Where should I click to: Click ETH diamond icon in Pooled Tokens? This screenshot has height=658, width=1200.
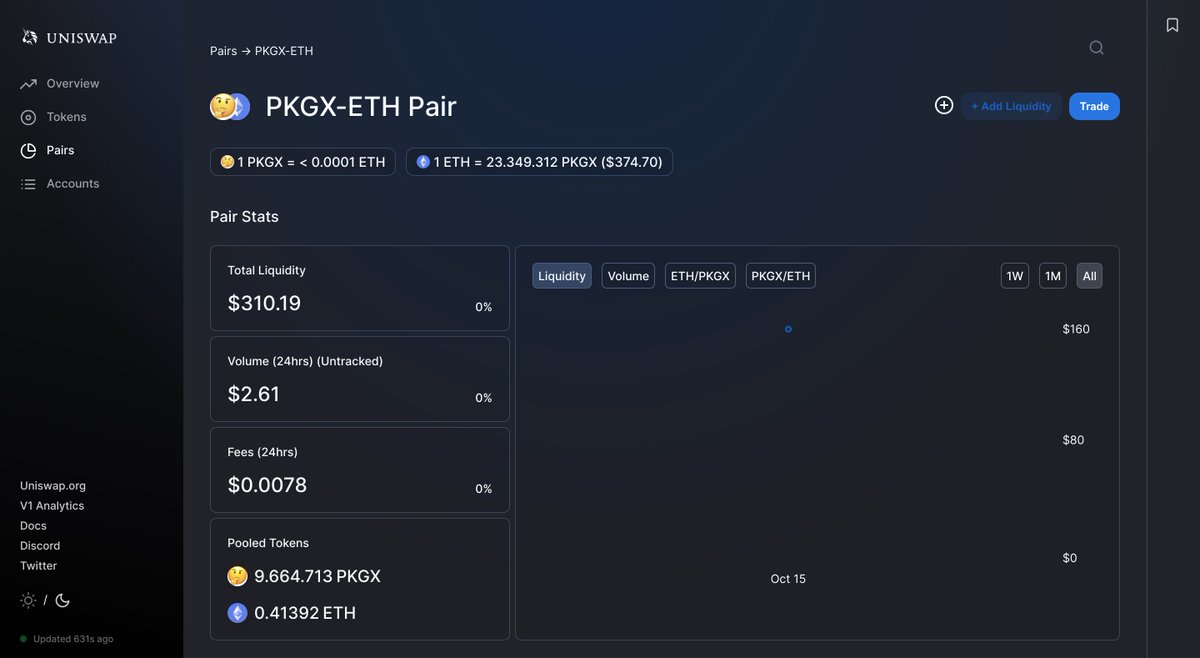(237, 613)
